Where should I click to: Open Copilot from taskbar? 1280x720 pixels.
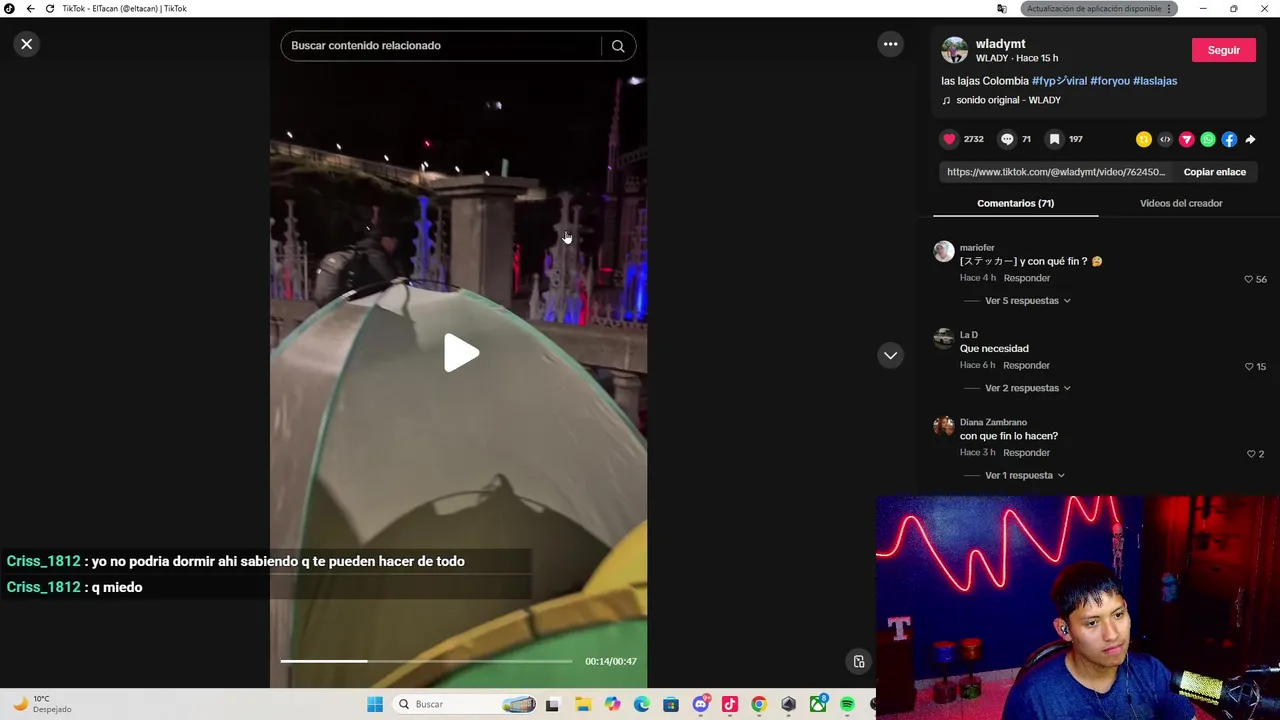[612, 704]
